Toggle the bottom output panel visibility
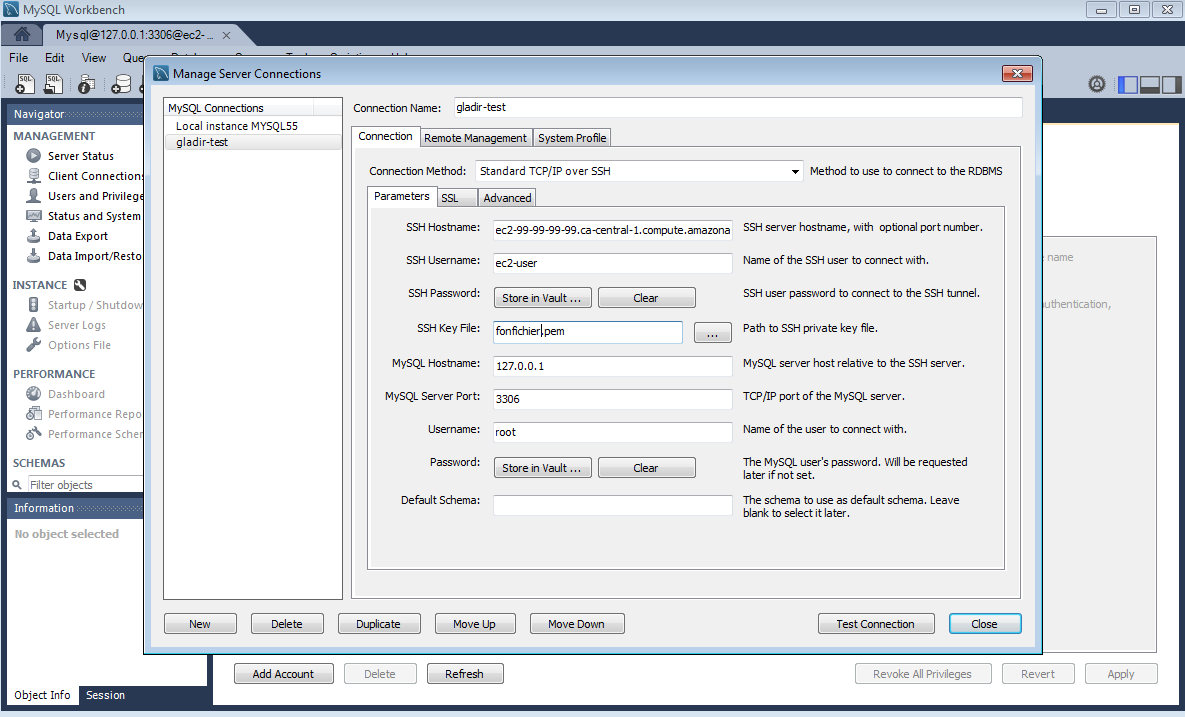The image size is (1185, 717). (x=1149, y=85)
